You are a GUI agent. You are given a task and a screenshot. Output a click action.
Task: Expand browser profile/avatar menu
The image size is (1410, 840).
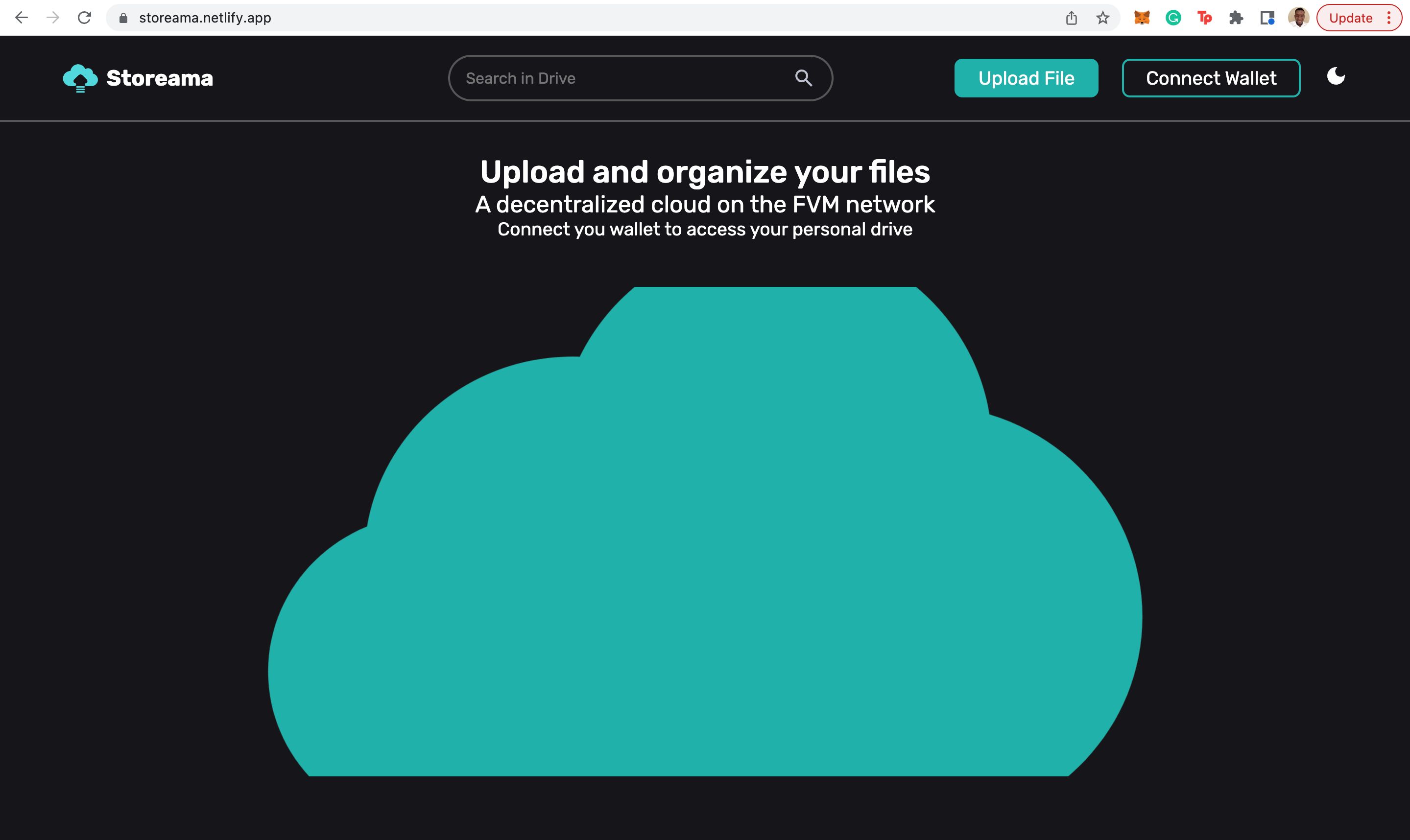[1298, 17]
